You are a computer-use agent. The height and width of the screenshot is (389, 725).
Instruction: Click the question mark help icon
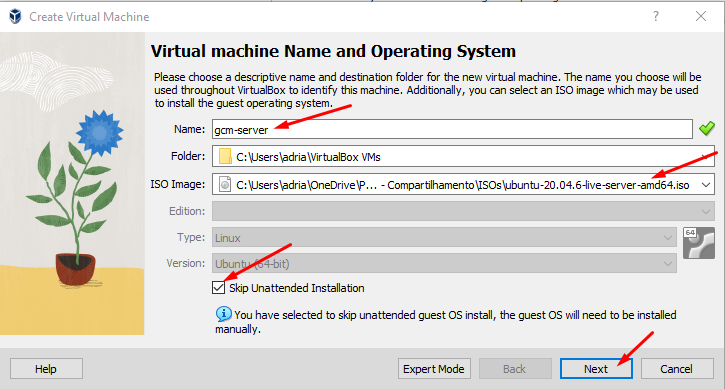pos(656,17)
